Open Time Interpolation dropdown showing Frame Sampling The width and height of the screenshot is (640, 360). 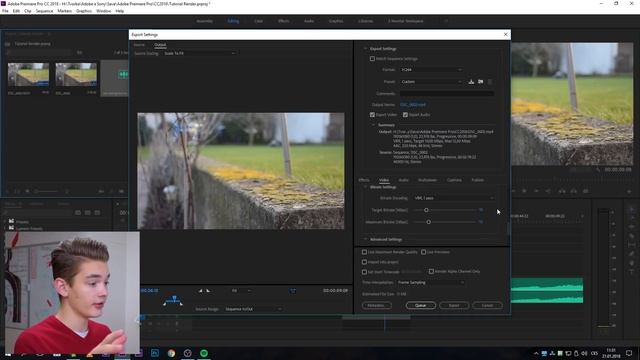click(431, 282)
